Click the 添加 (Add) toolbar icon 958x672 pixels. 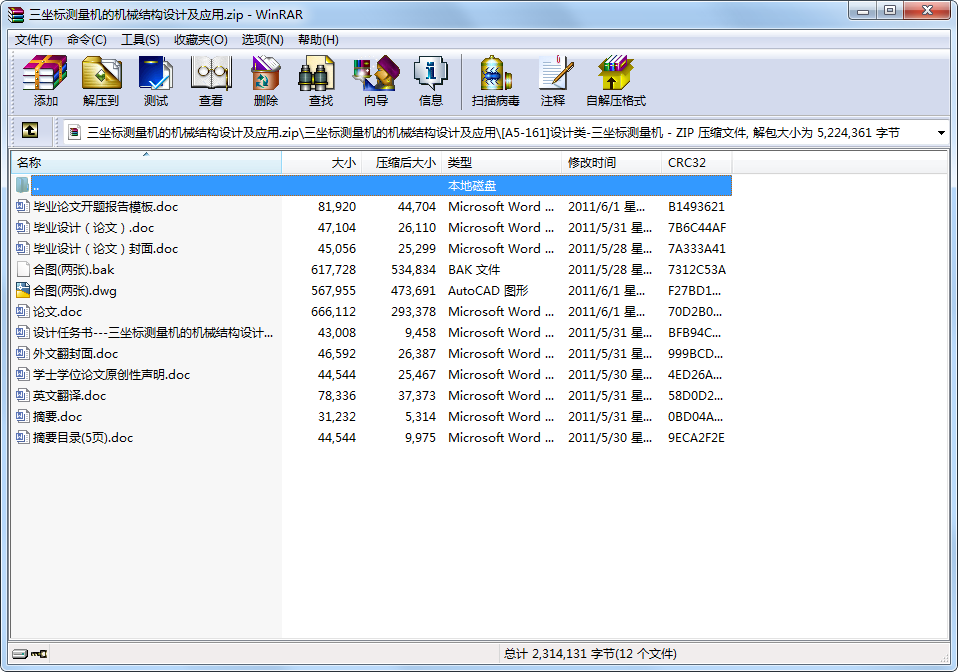click(45, 81)
